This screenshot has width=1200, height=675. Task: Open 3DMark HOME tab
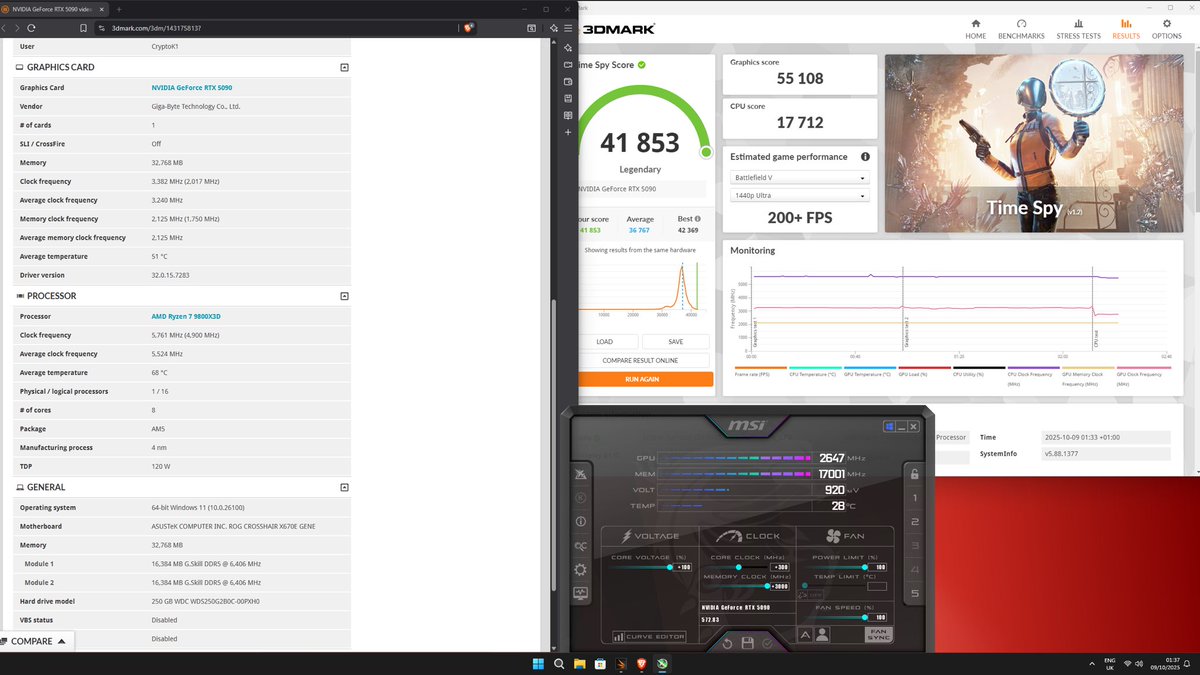click(x=975, y=29)
